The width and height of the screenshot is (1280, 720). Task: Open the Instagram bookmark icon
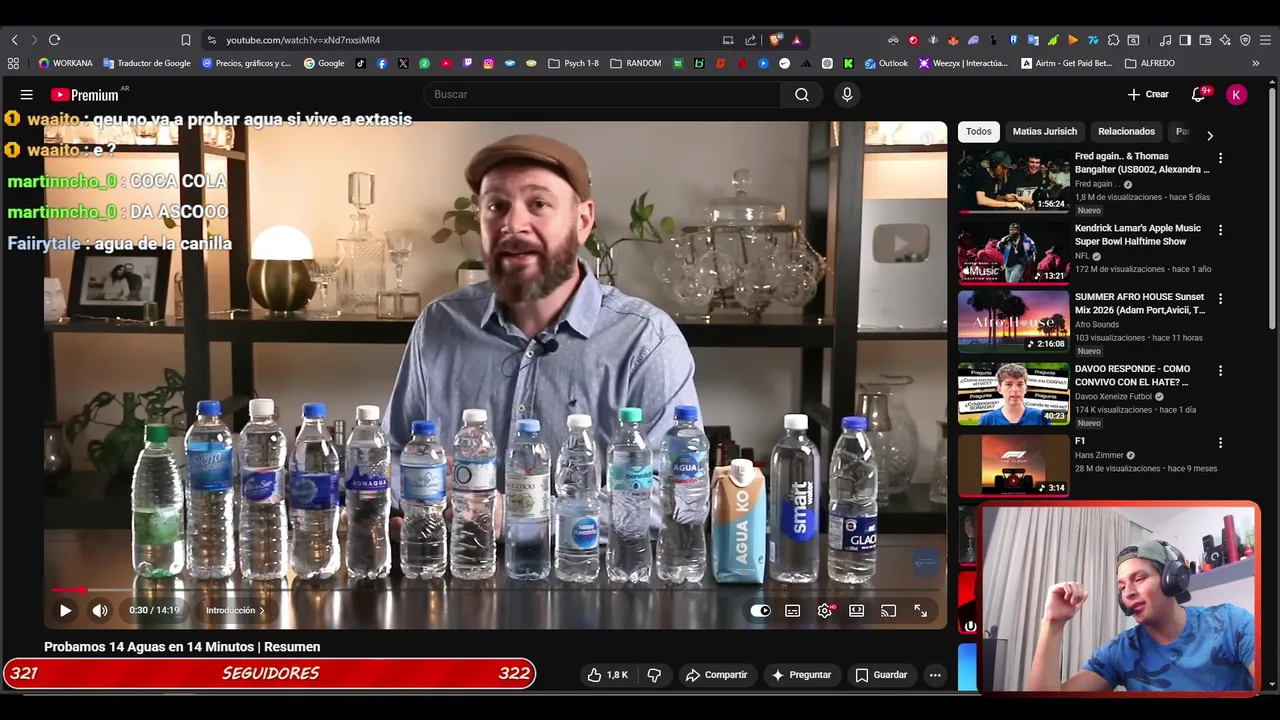(488, 63)
